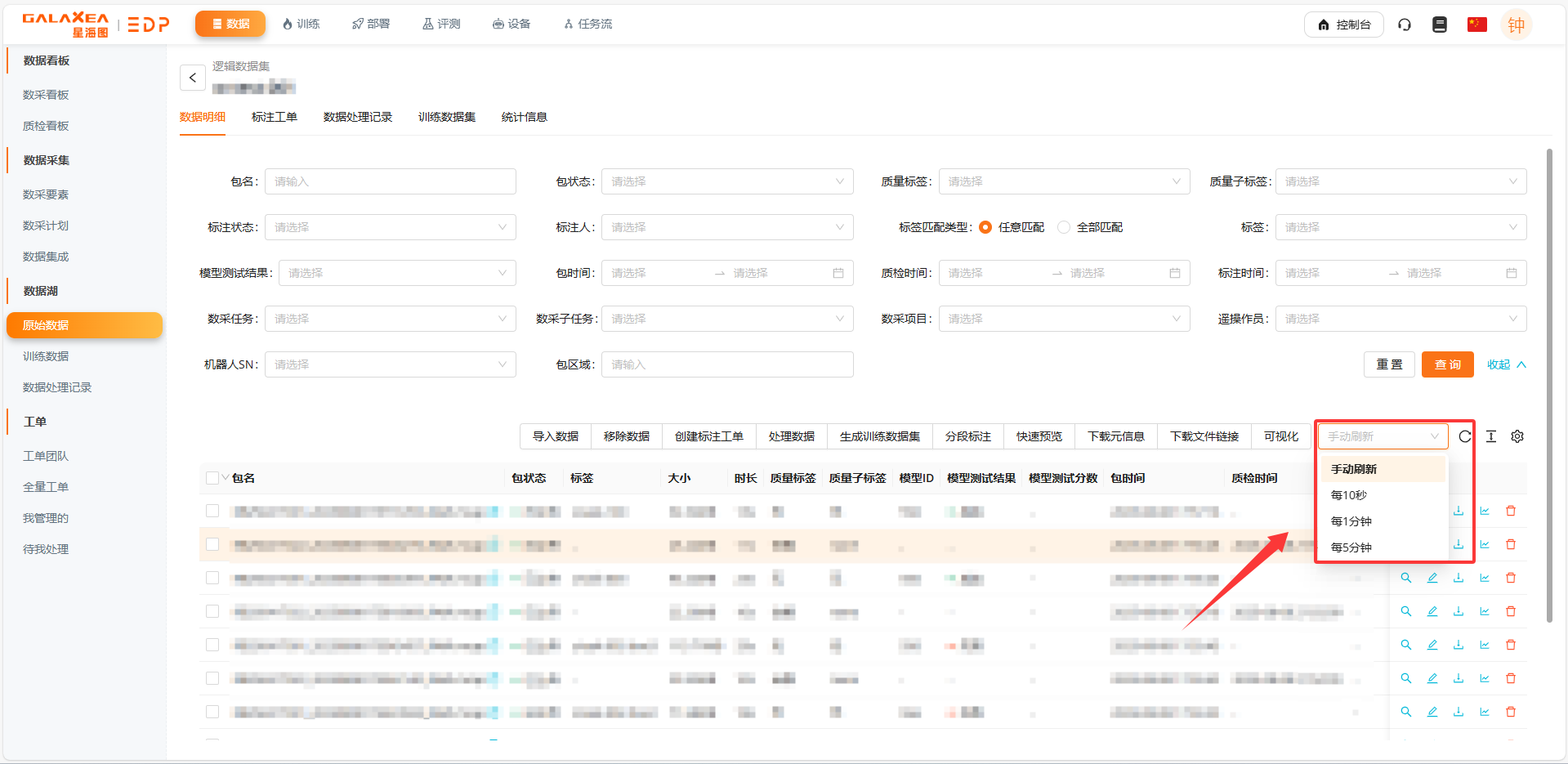Open the 包状态 dropdown
The width and height of the screenshot is (1568, 764).
(x=726, y=181)
